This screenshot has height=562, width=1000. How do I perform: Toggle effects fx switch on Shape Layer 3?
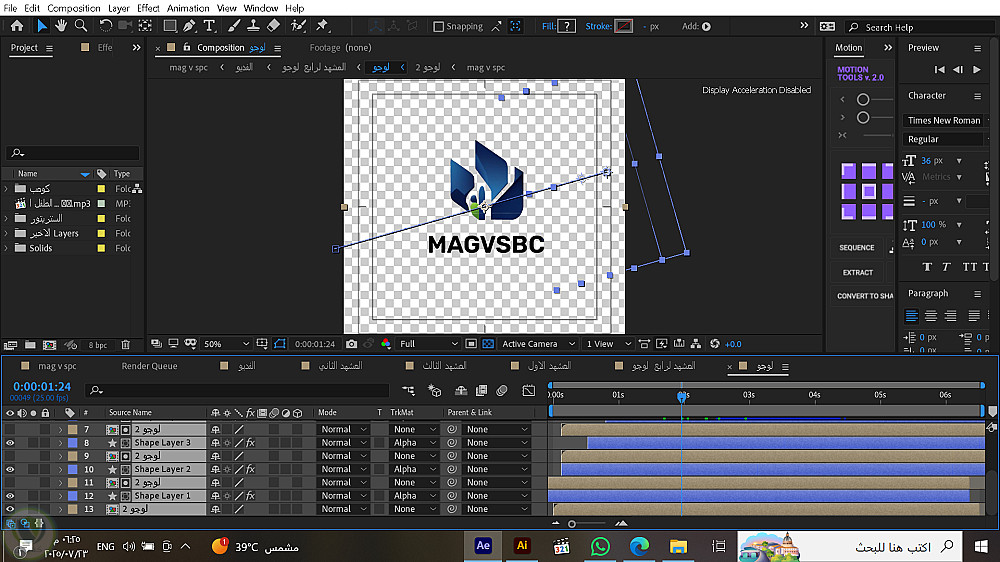point(251,443)
